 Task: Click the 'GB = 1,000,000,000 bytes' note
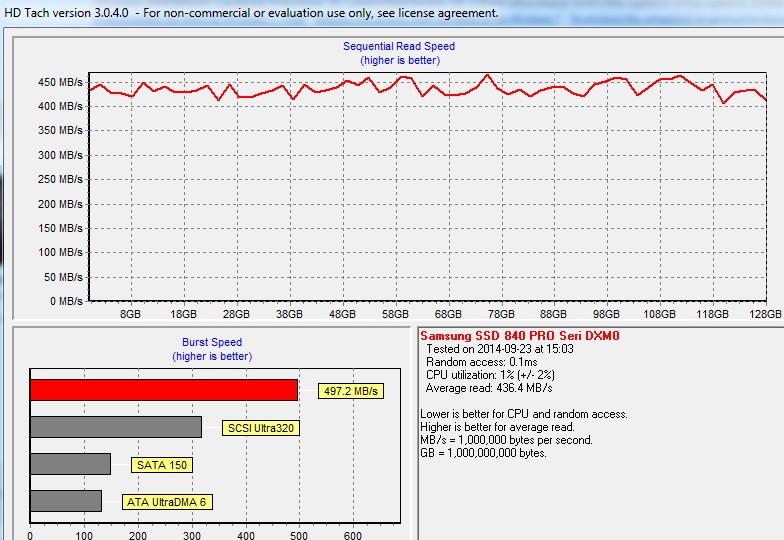click(484, 453)
